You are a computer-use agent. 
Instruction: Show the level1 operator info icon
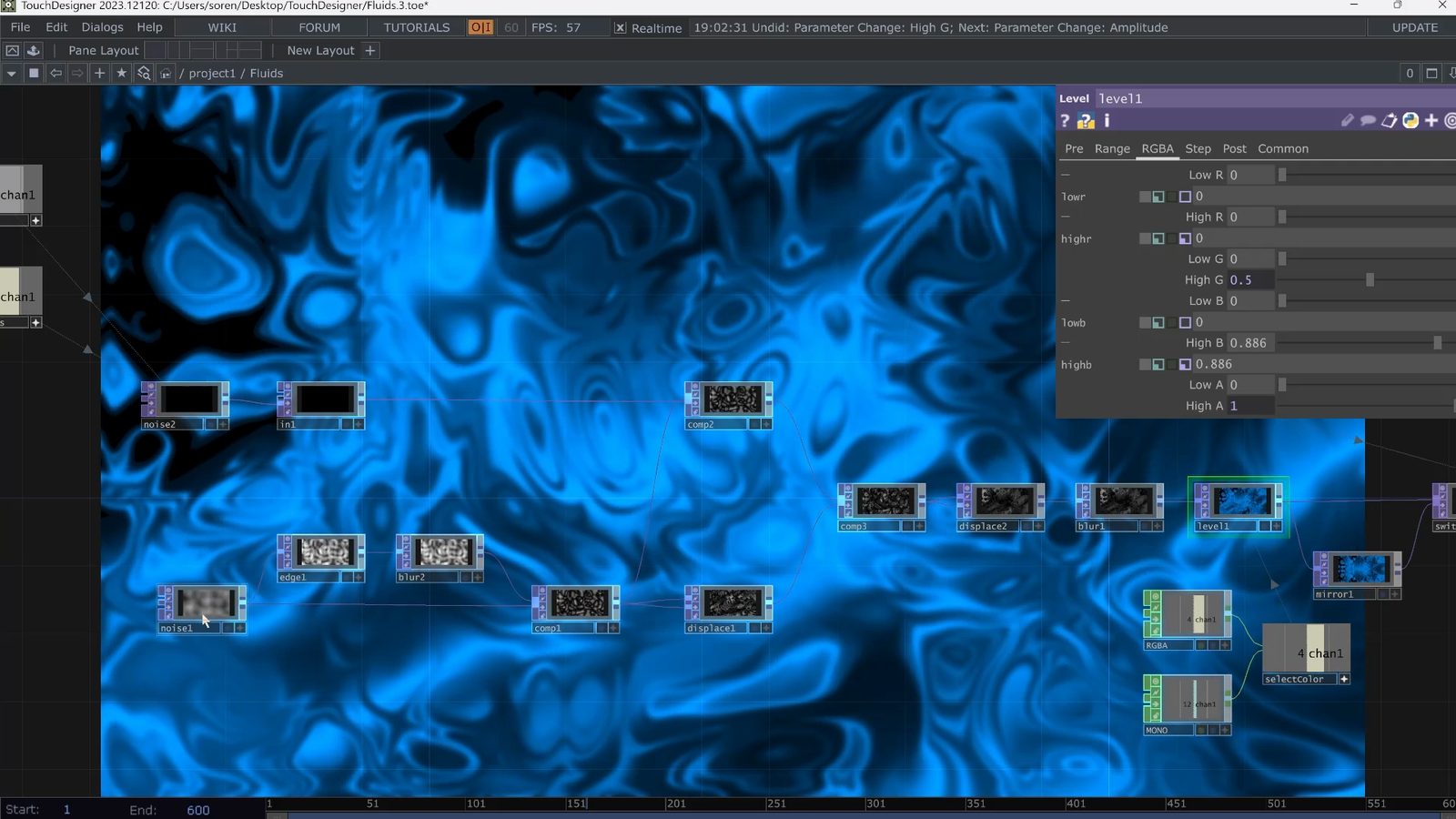point(1107,120)
